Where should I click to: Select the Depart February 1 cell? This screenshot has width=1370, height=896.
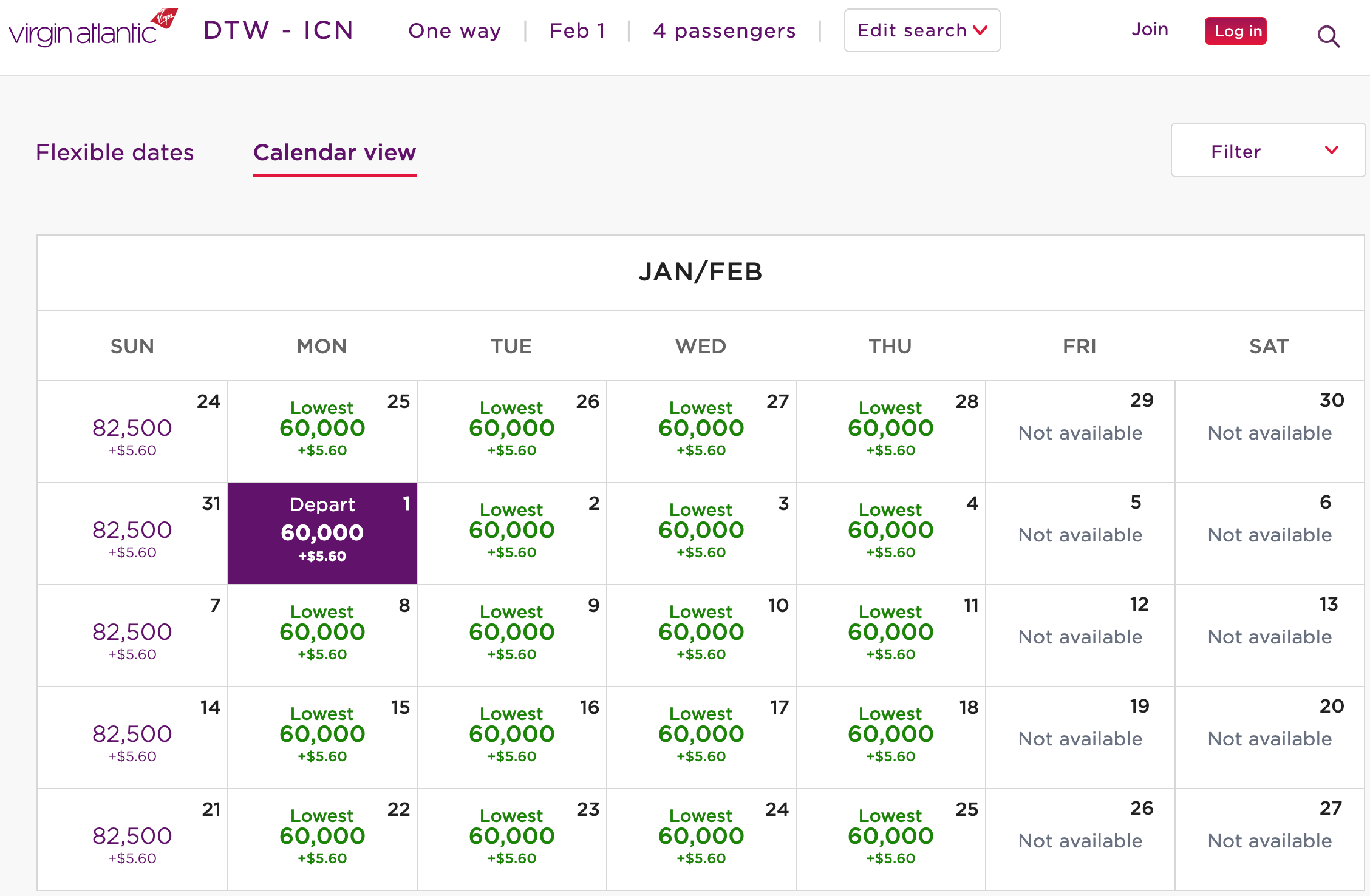[x=322, y=533]
